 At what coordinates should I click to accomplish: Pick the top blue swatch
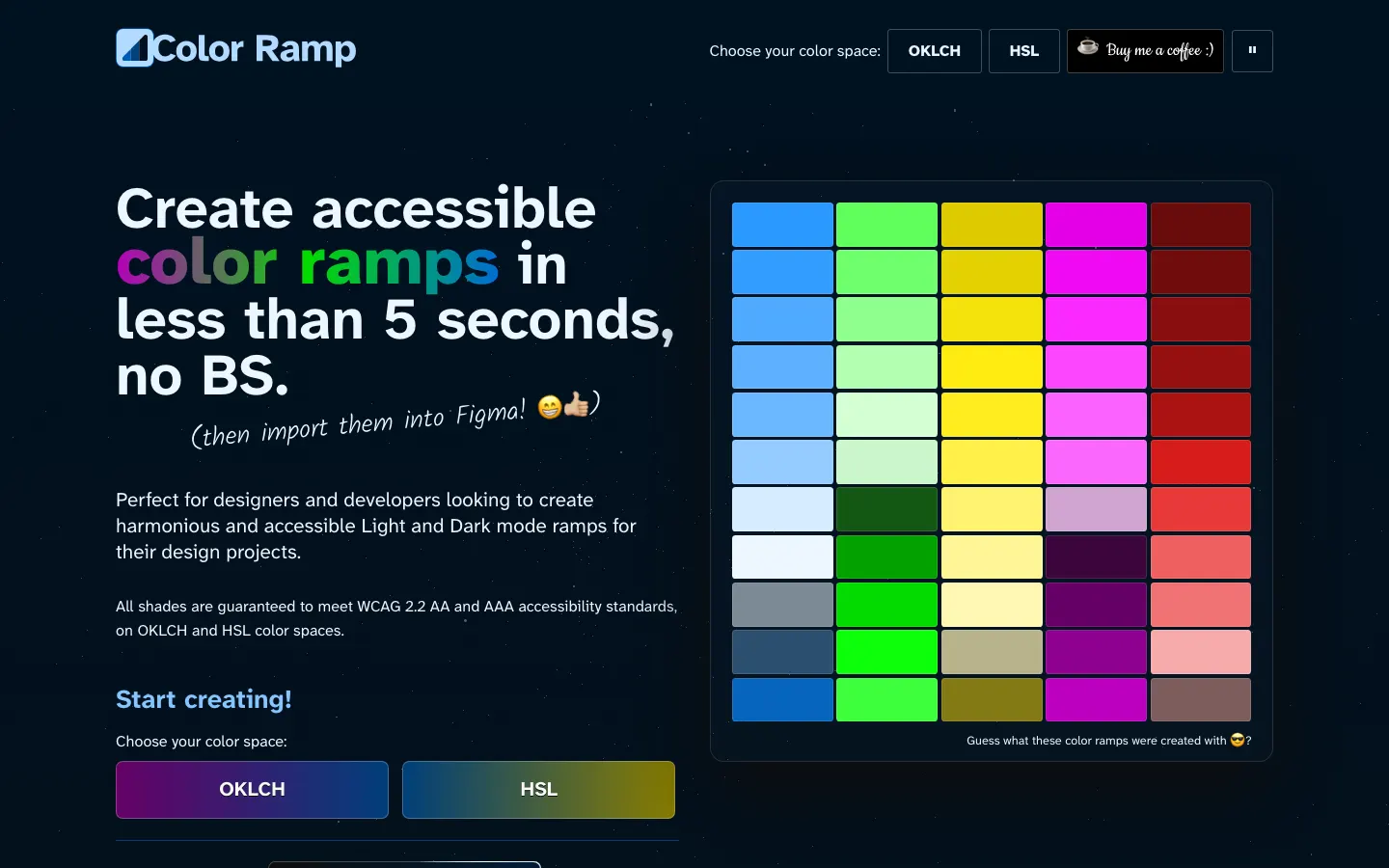click(782, 225)
